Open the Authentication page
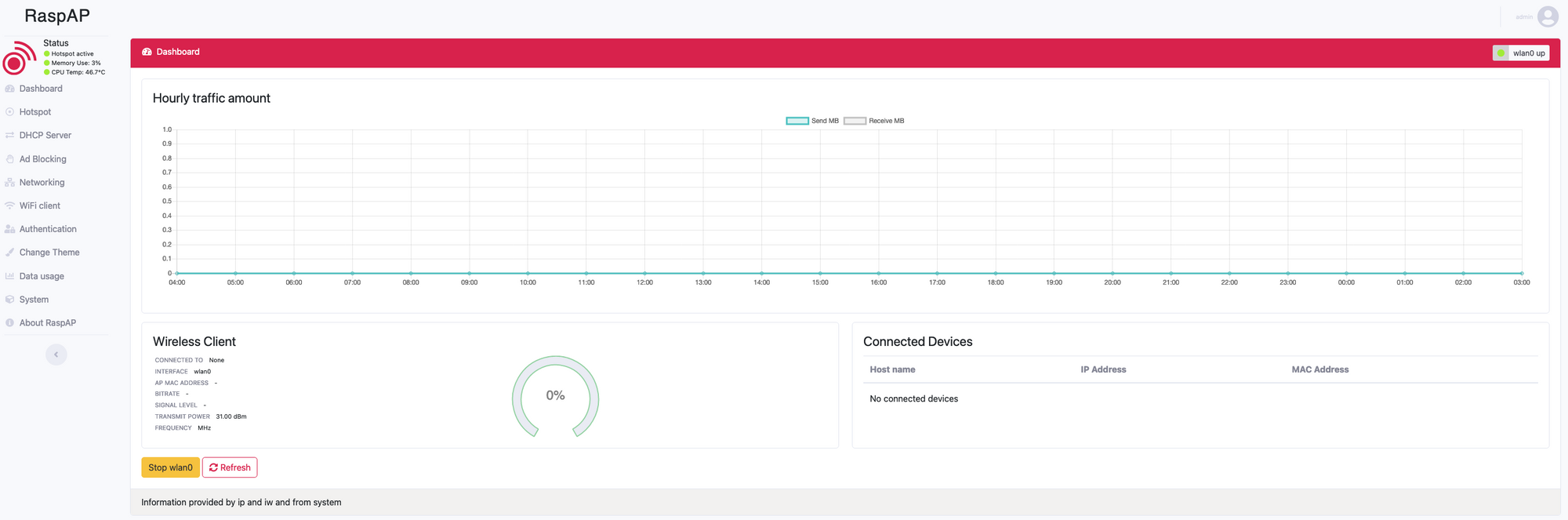Screen dimensions: 1568x520 coord(48,229)
